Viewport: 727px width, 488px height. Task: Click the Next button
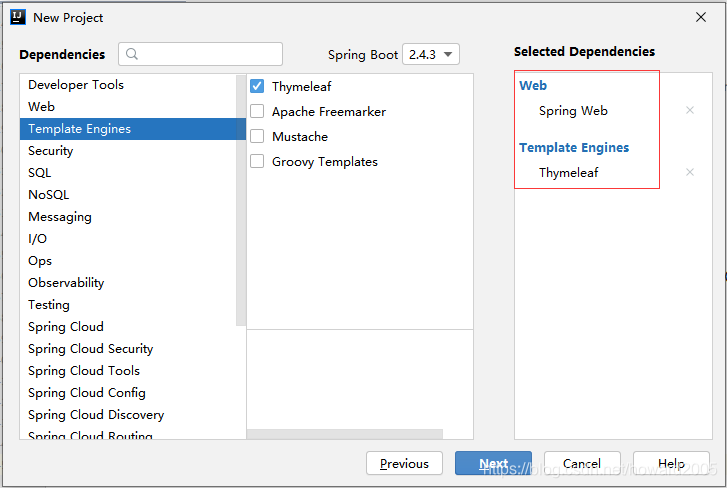[493, 463]
